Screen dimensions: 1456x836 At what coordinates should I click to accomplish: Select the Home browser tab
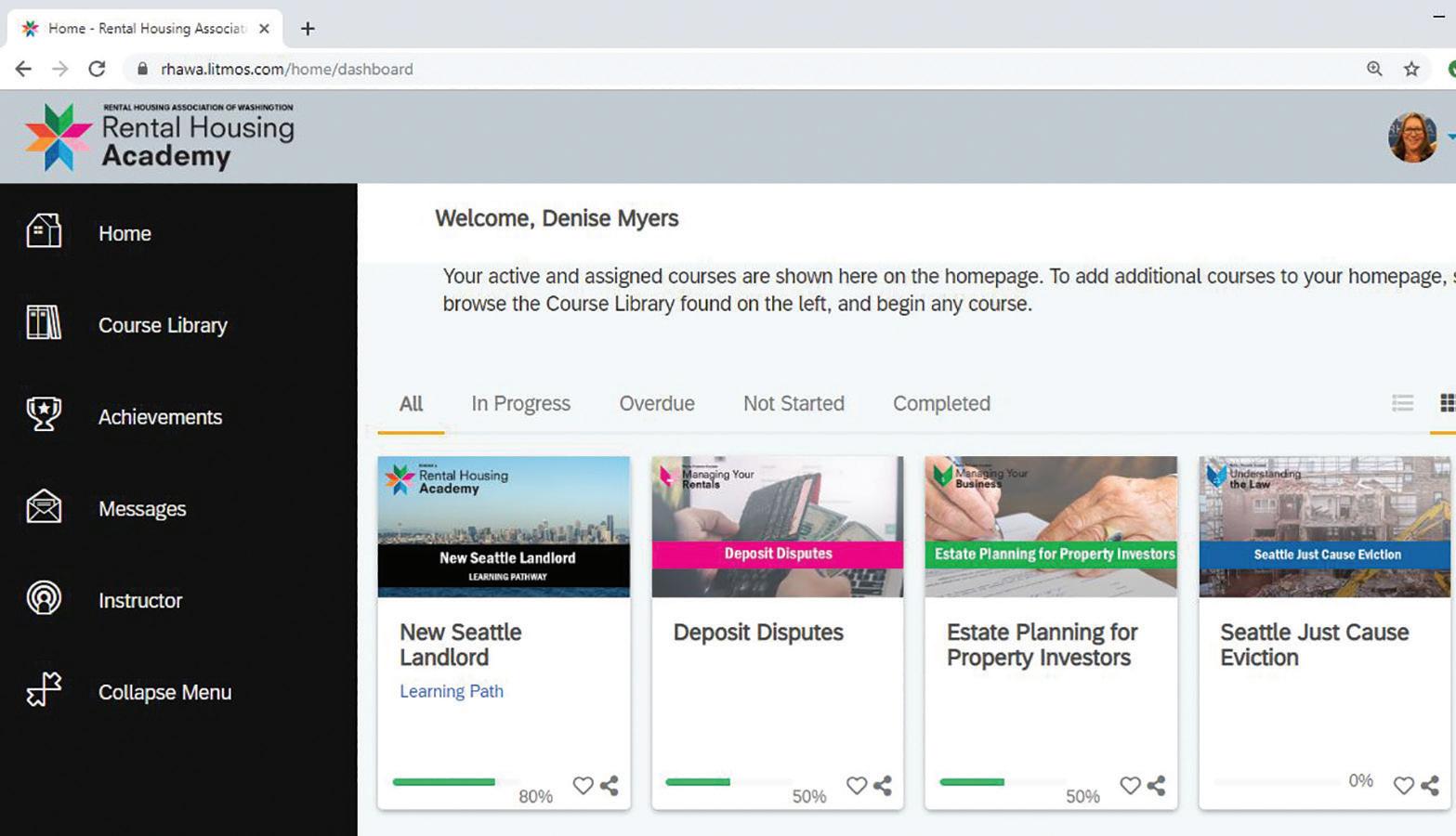(x=144, y=29)
